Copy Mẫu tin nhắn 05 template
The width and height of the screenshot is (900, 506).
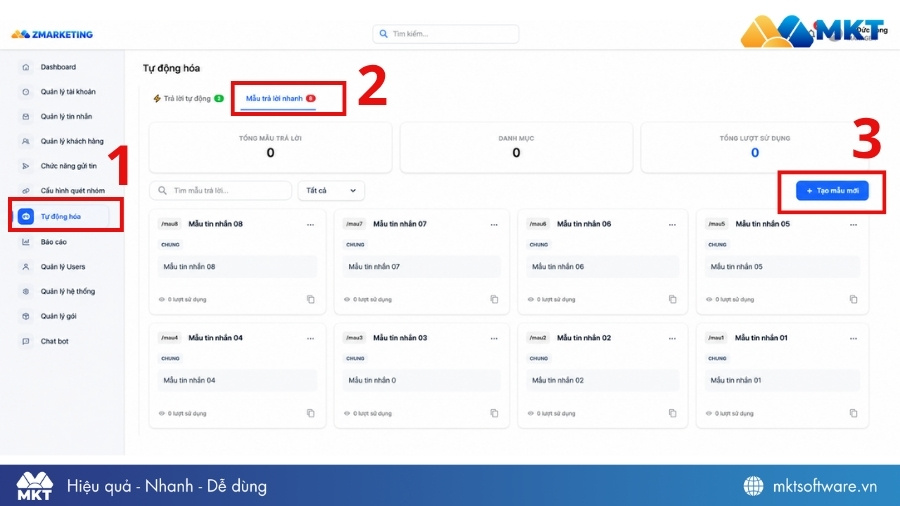tap(854, 299)
